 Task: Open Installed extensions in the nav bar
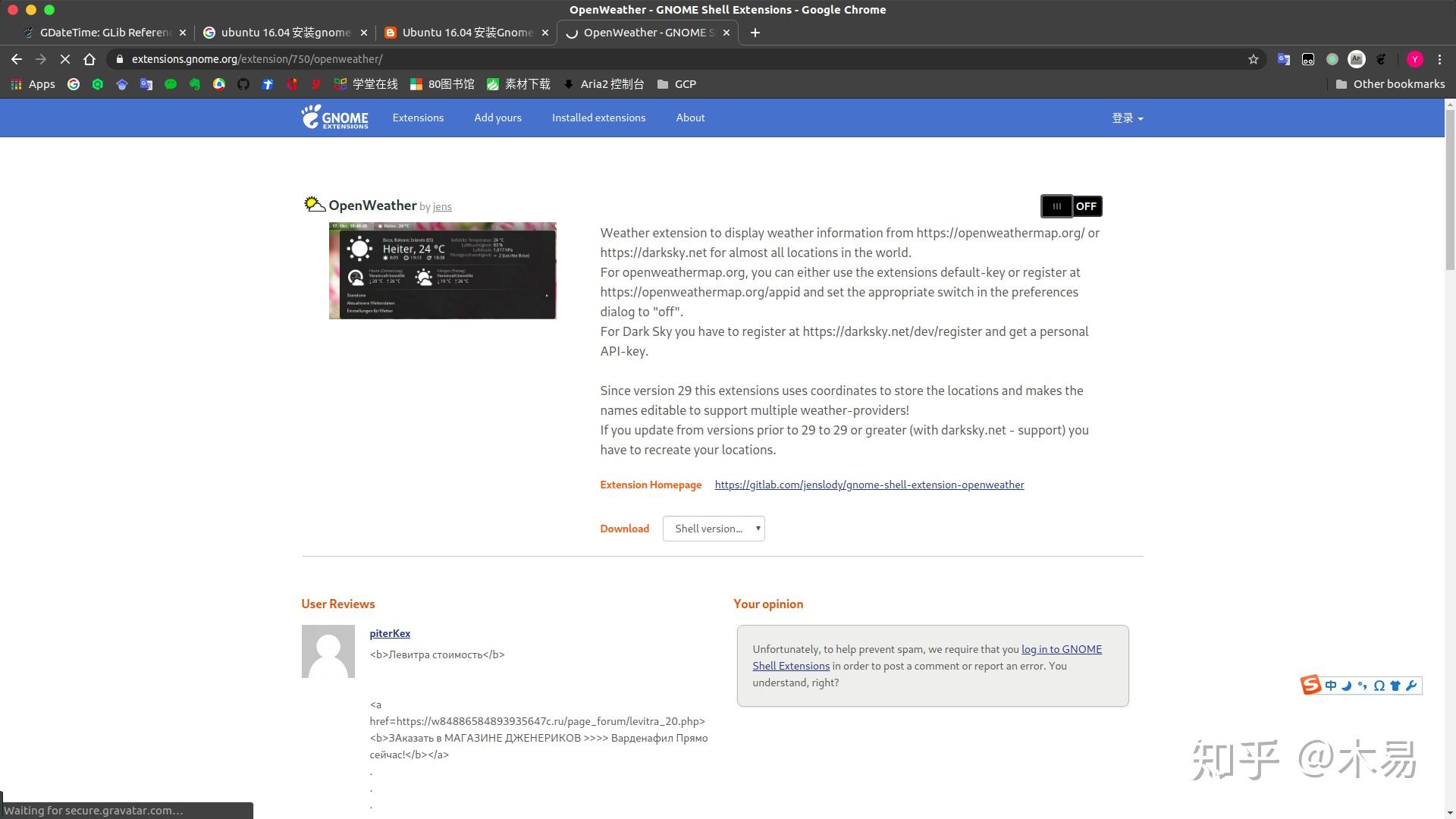point(598,118)
